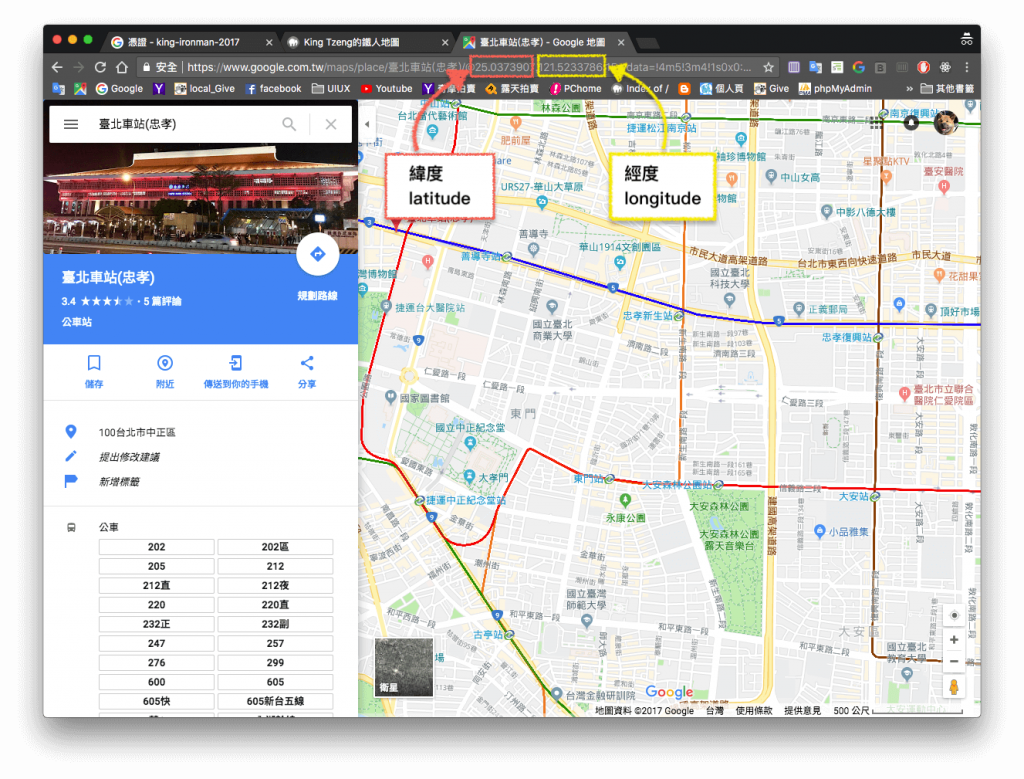Clear the Maps search with the X
Image resolution: width=1024 pixels, height=779 pixels.
point(331,124)
